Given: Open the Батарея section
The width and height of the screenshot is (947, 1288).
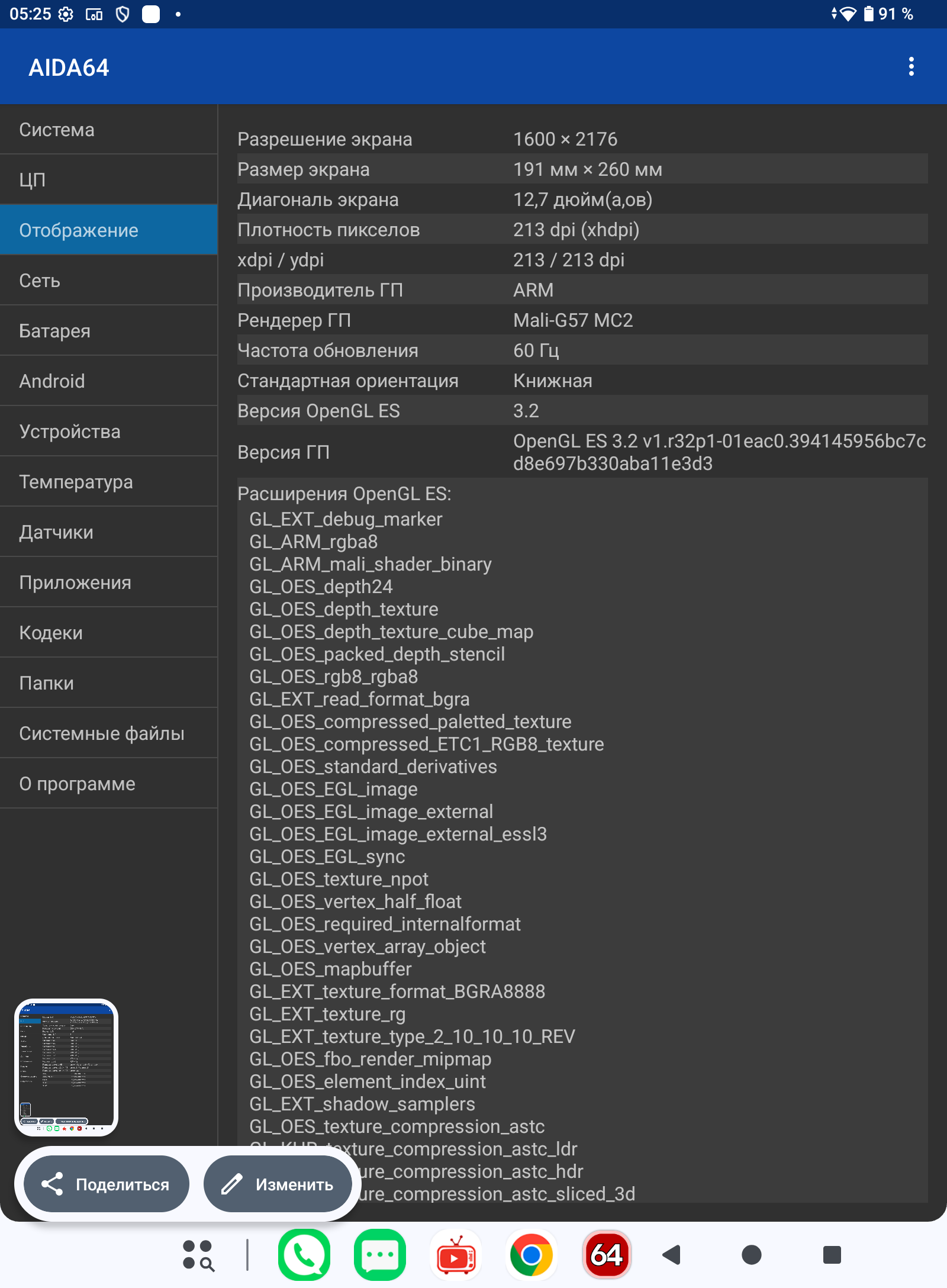Looking at the screenshot, I should click(x=109, y=331).
